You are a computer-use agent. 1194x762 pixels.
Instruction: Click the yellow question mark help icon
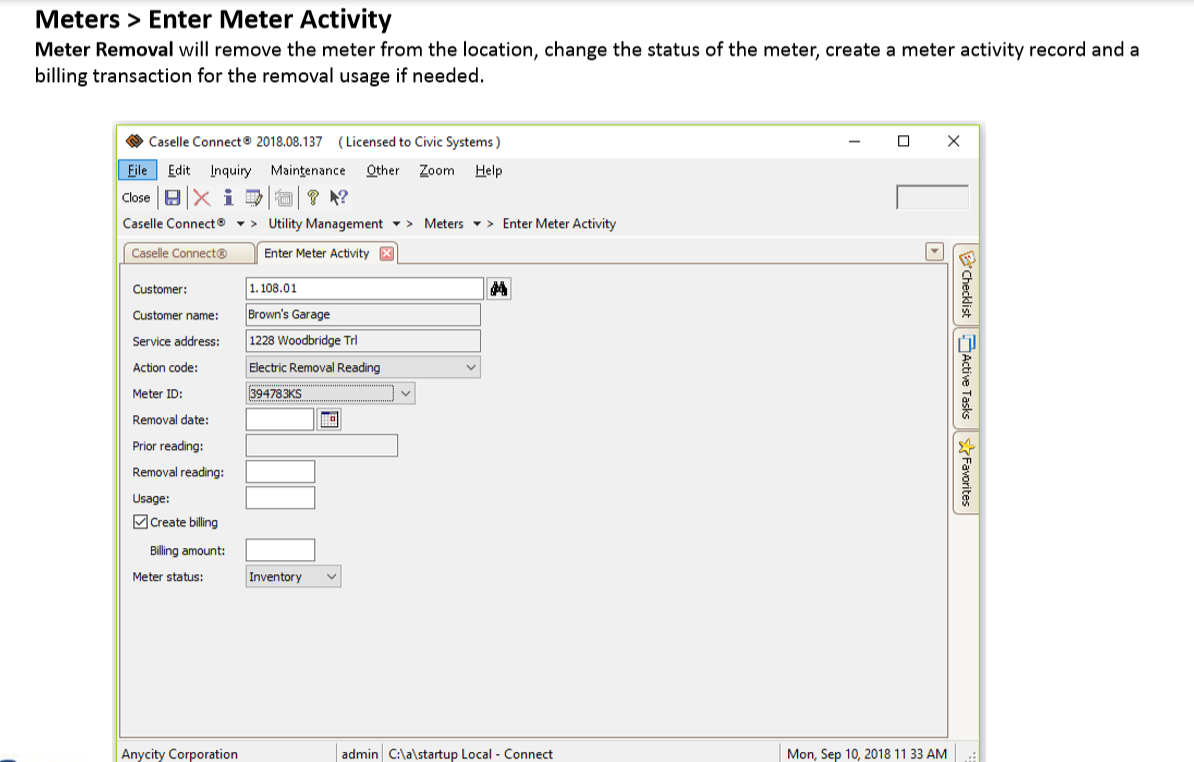[x=312, y=198]
